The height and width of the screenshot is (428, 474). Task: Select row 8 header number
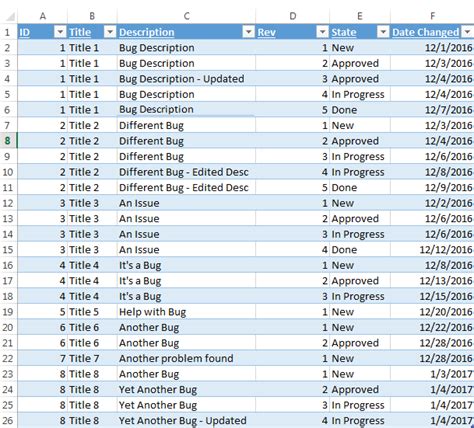click(x=8, y=141)
